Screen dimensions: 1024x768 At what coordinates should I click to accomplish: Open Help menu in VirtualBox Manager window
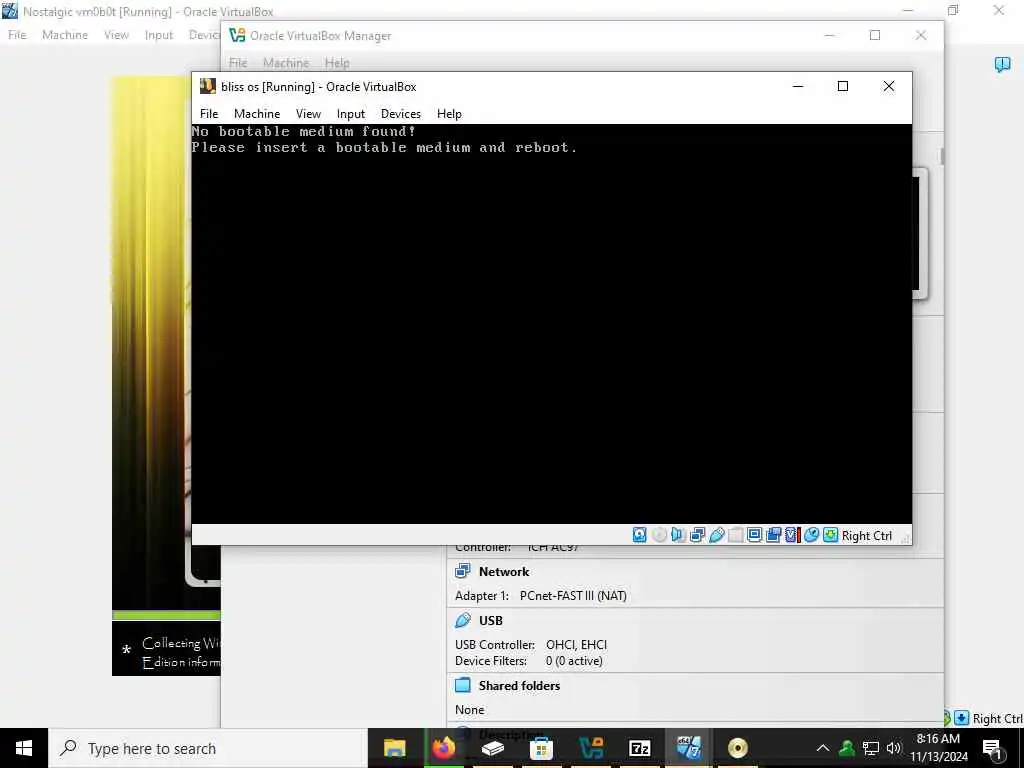pyautogui.click(x=337, y=63)
